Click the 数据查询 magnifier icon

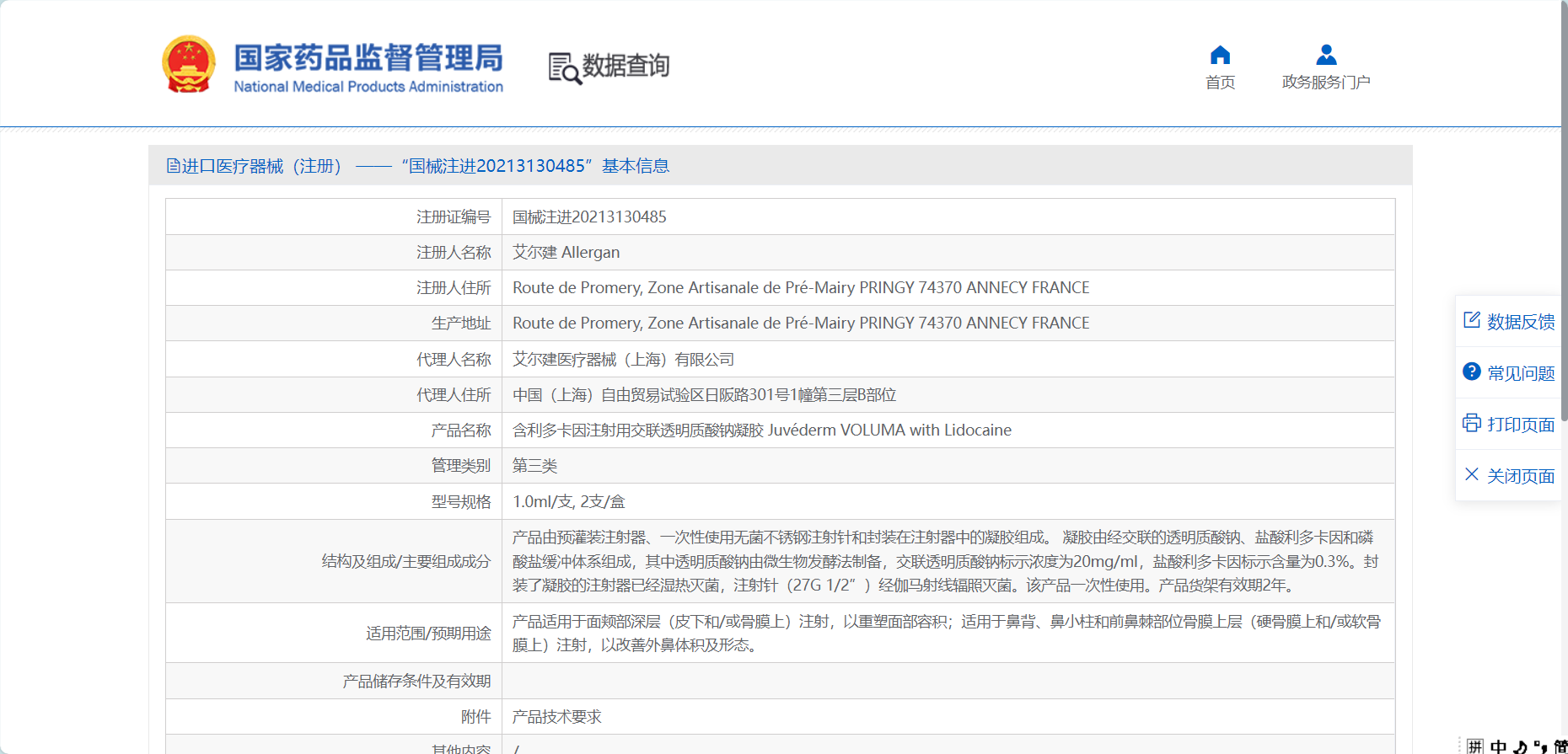(564, 68)
